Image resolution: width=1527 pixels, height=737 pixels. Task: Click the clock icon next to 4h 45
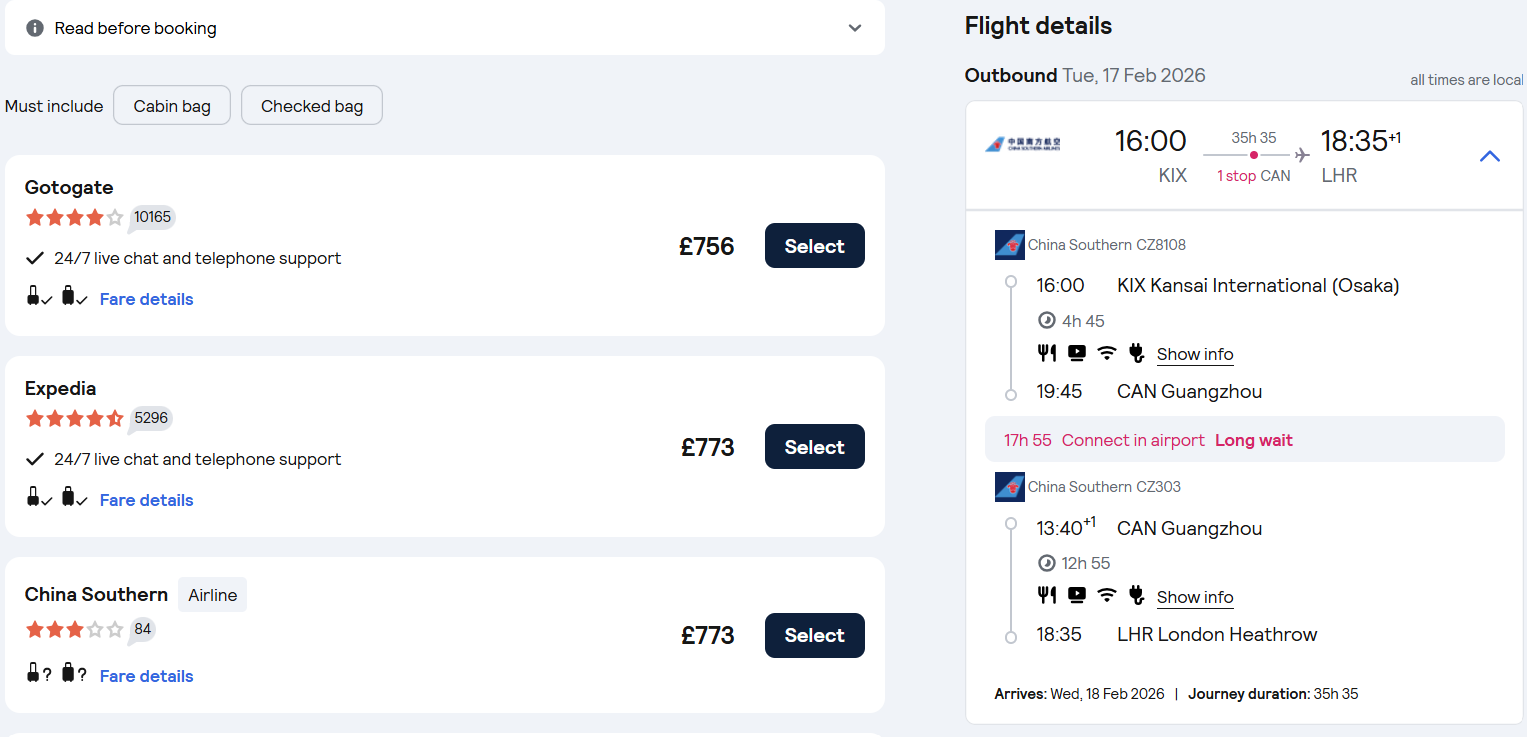click(x=1047, y=321)
